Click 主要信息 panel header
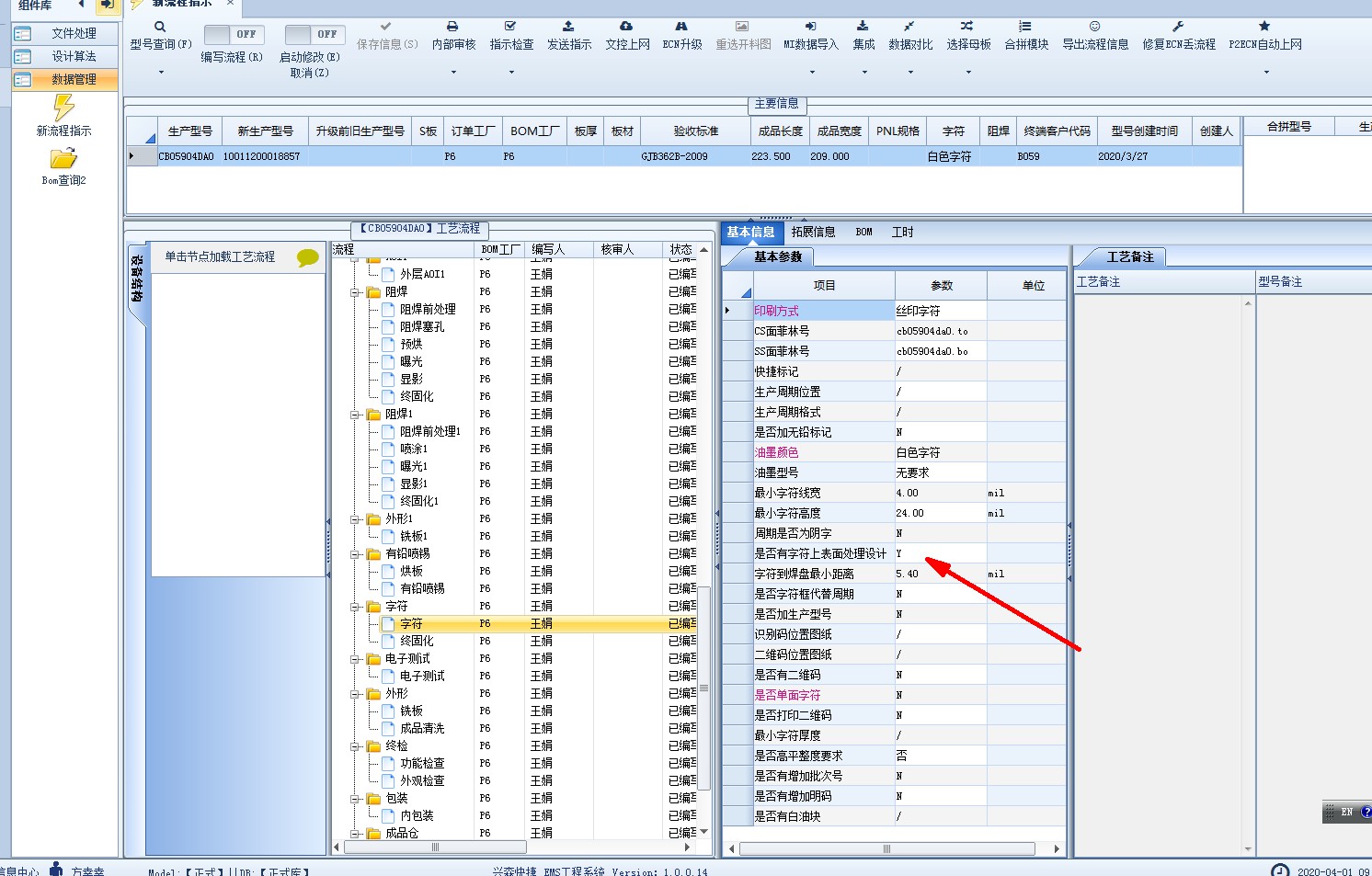The width and height of the screenshot is (1372, 876). point(777,104)
